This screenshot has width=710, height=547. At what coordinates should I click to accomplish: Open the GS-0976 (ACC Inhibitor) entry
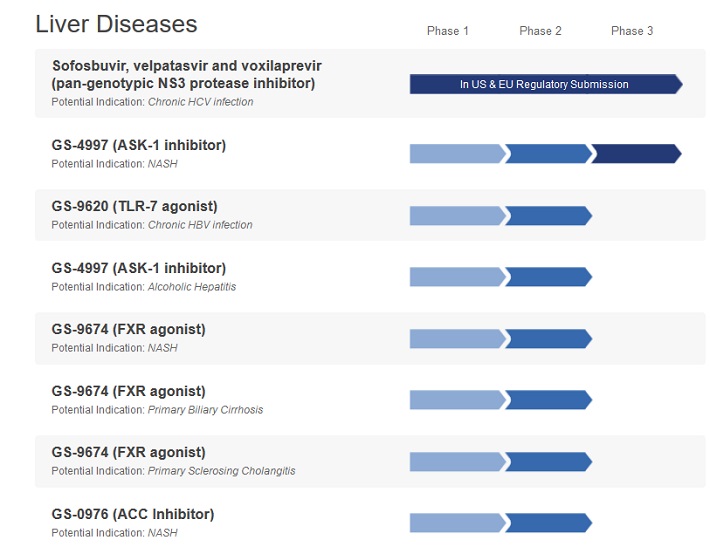tap(133, 514)
